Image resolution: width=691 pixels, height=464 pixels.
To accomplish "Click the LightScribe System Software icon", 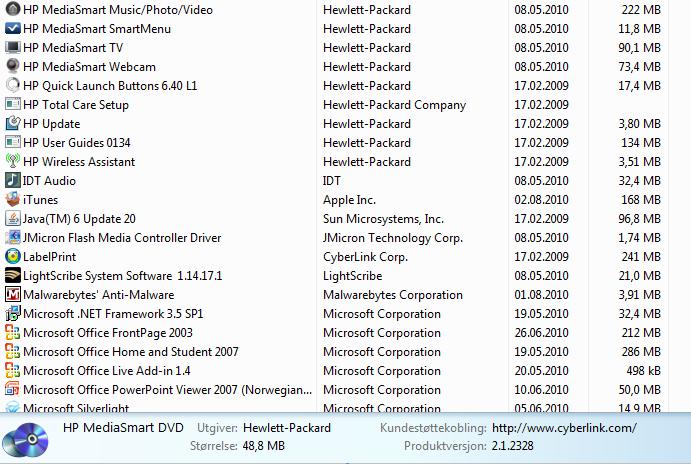I will click(x=13, y=275).
